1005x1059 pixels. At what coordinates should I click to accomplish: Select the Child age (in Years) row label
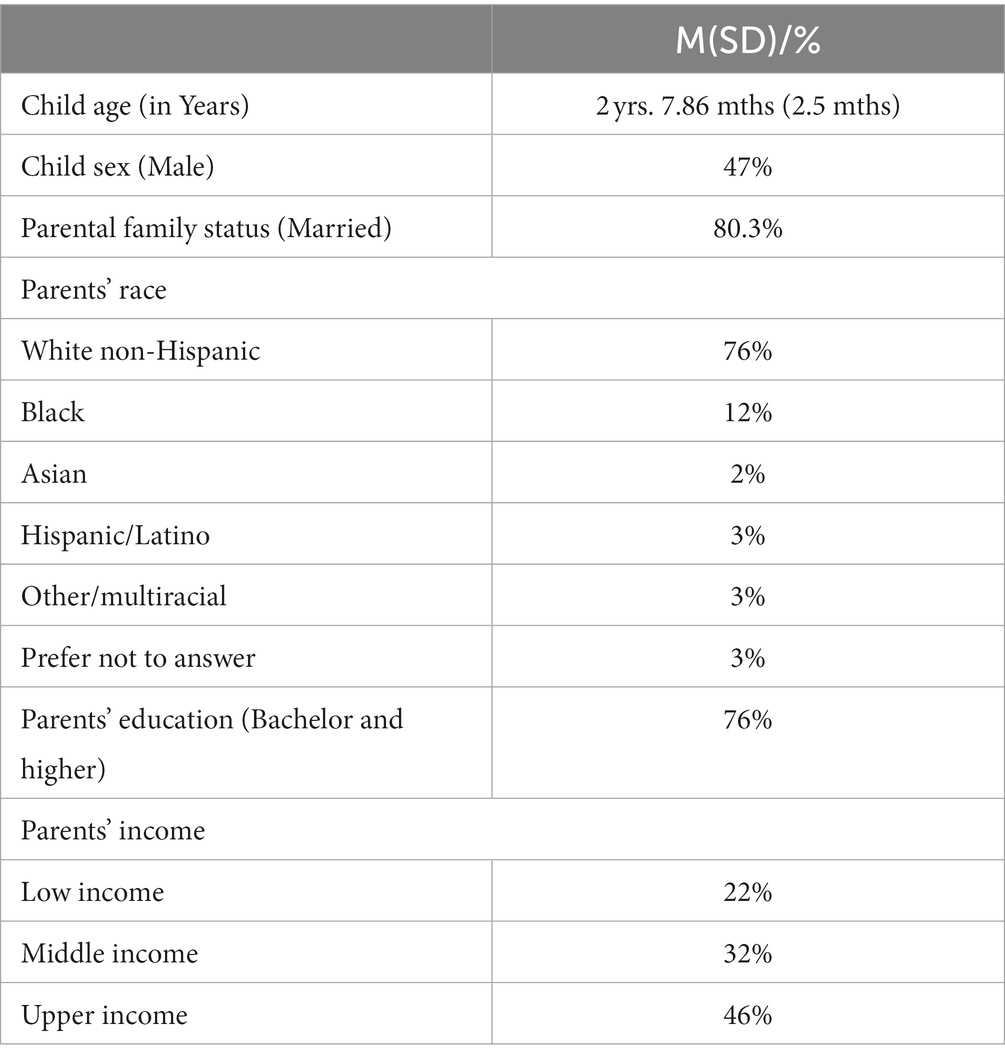point(135,106)
